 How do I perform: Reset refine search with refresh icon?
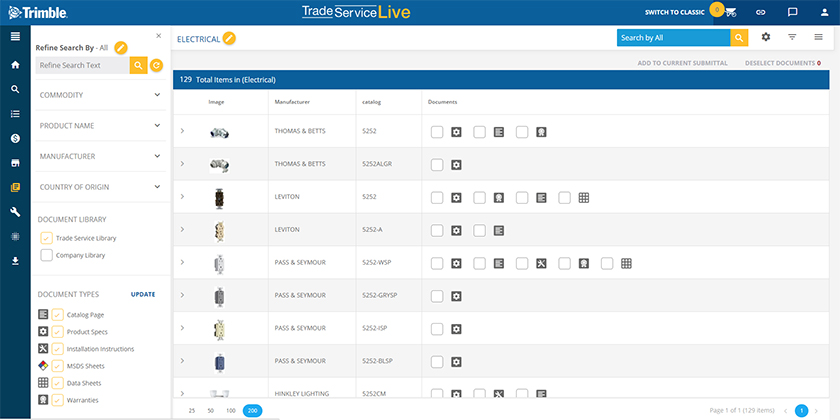point(156,65)
